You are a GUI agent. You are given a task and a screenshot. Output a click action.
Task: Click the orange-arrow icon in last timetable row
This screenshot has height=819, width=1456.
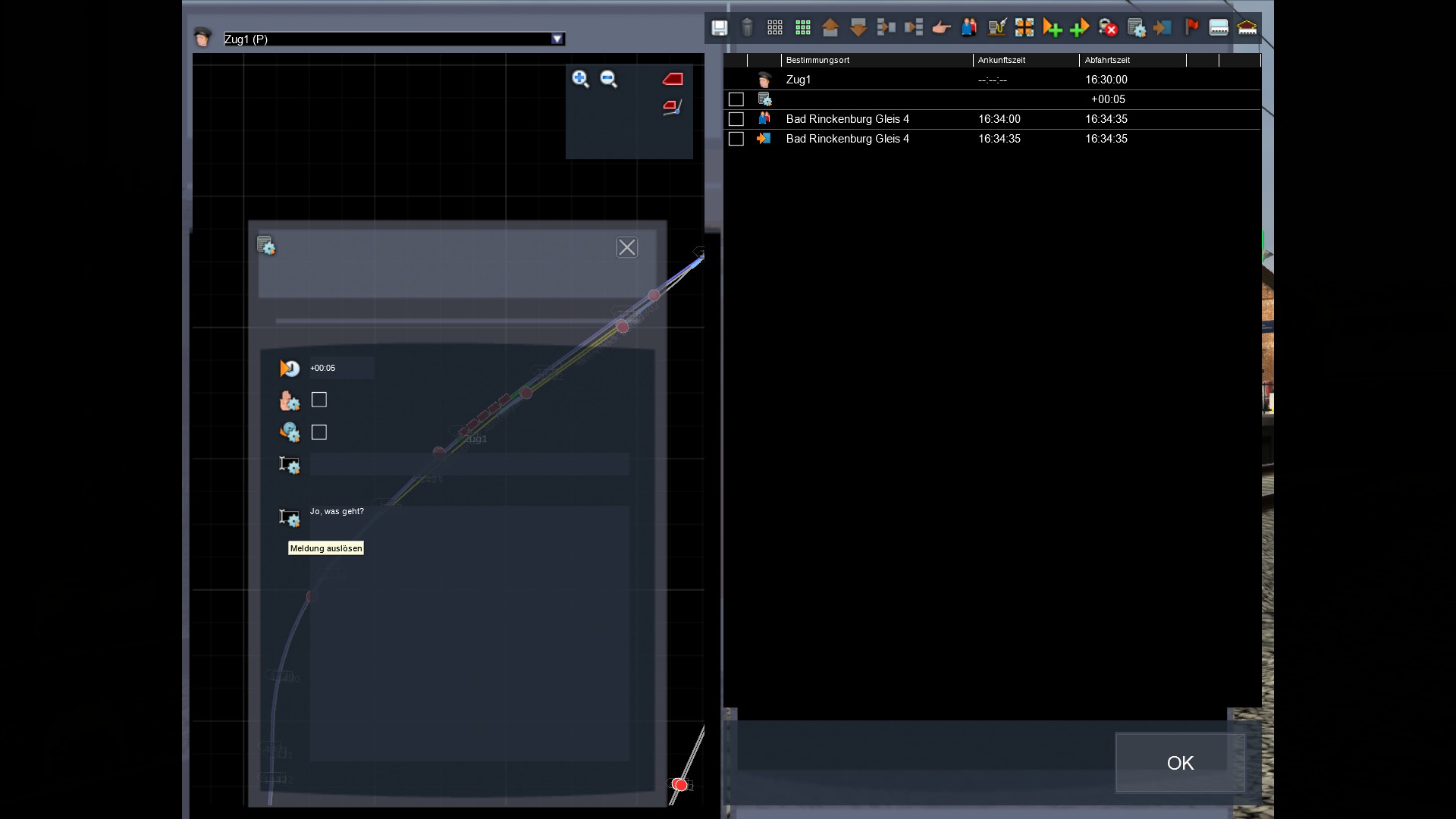[x=764, y=138]
